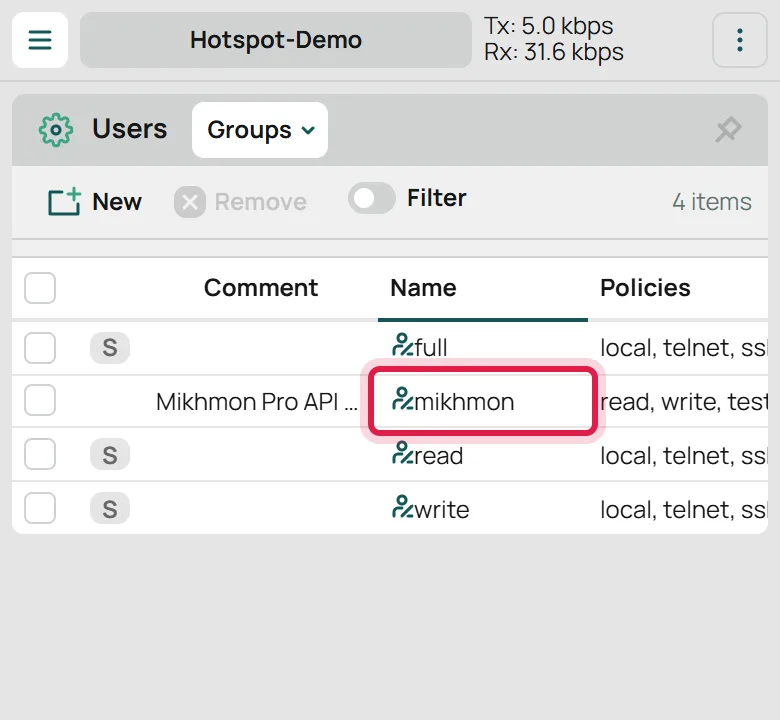Click the S badge in full row
This screenshot has height=720, width=780.
click(x=110, y=347)
